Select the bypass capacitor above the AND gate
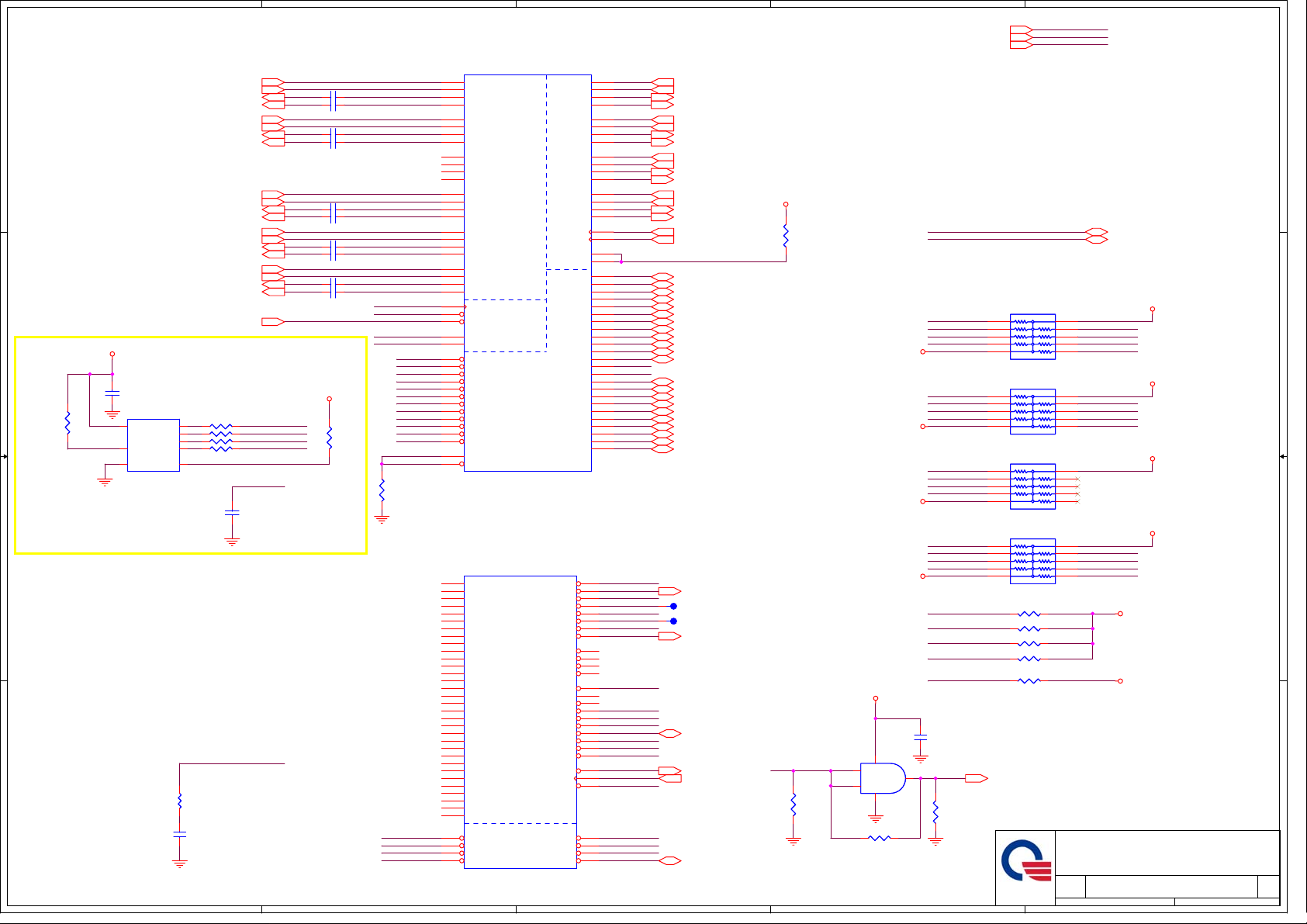The height and width of the screenshot is (924, 1307). click(x=920, y=735)
